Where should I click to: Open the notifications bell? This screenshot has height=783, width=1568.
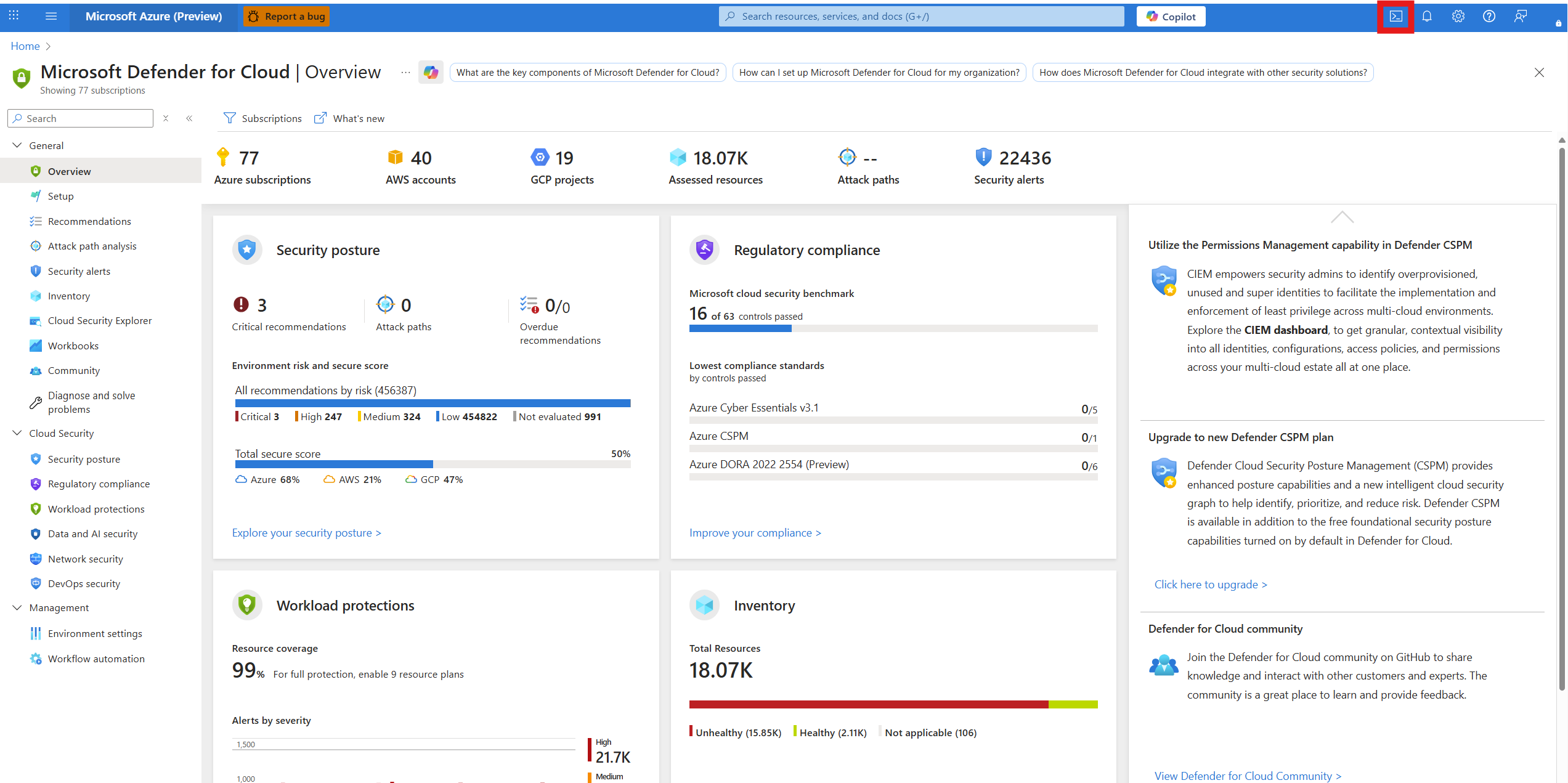pyautogui.click(x=1427, y=17)
